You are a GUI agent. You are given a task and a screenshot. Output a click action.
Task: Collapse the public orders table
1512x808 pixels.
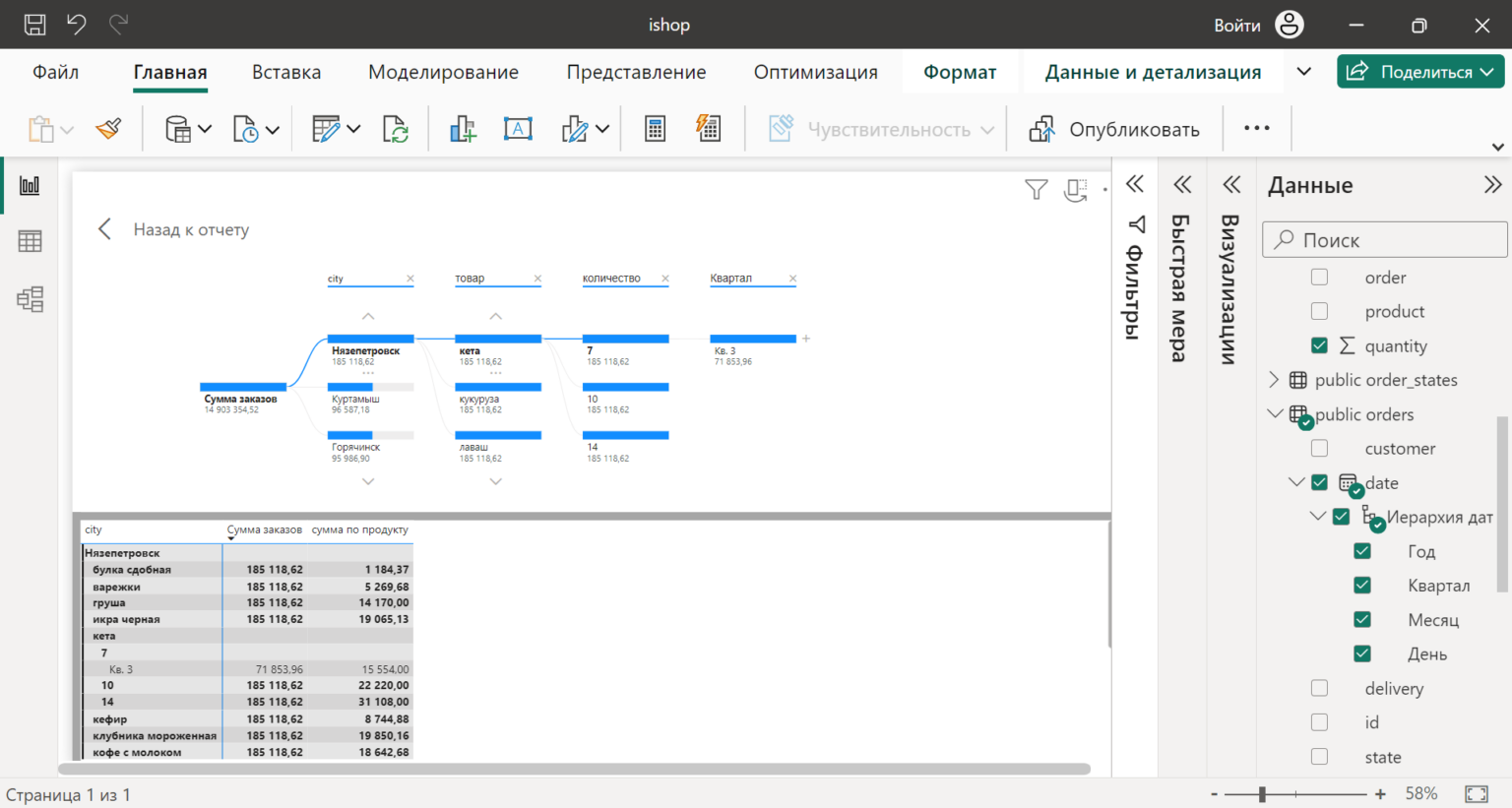(x=1273, y=413)
